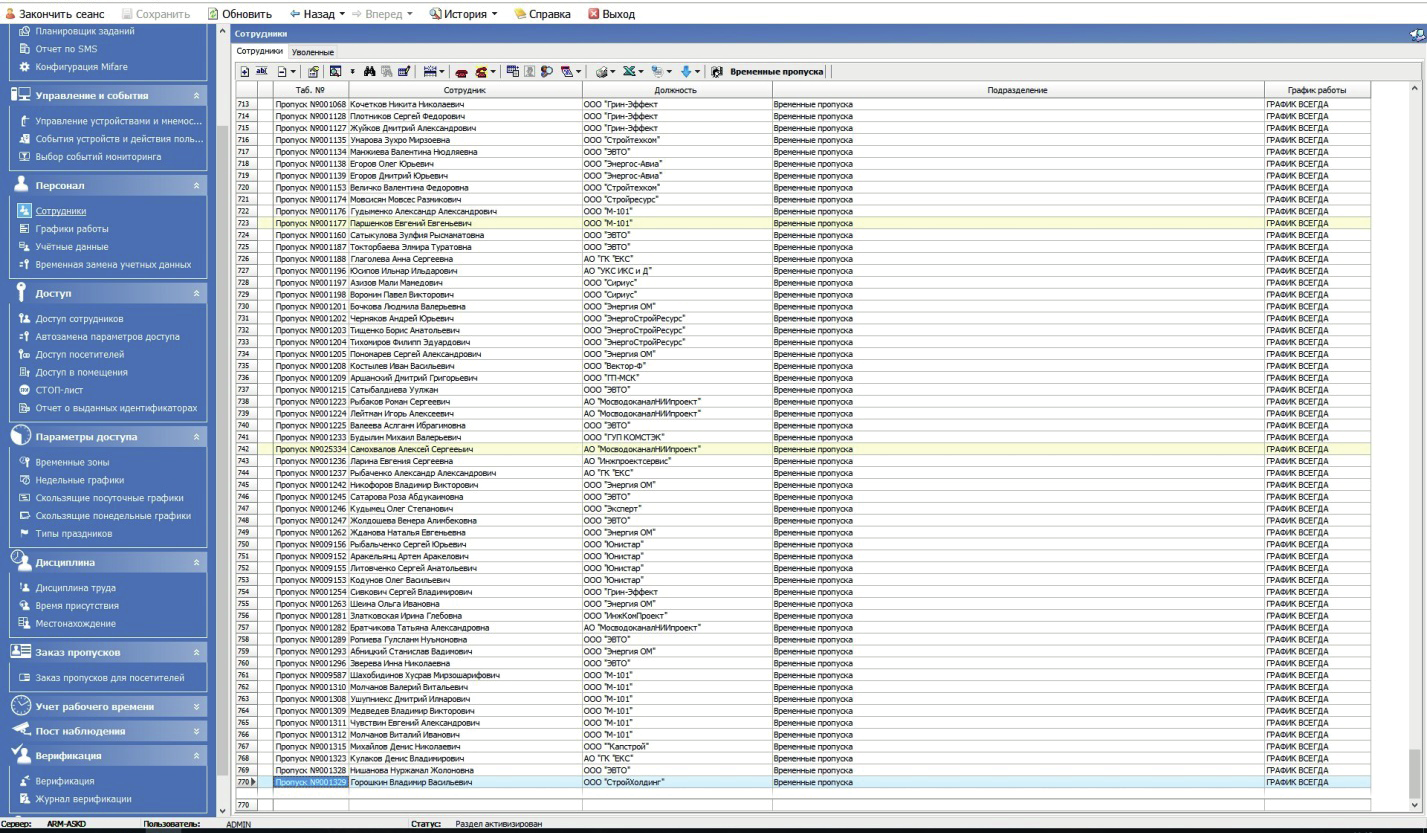Click the table columns copy icon
The height and width of the screenshot is (833, 1427).
point(513,72)
